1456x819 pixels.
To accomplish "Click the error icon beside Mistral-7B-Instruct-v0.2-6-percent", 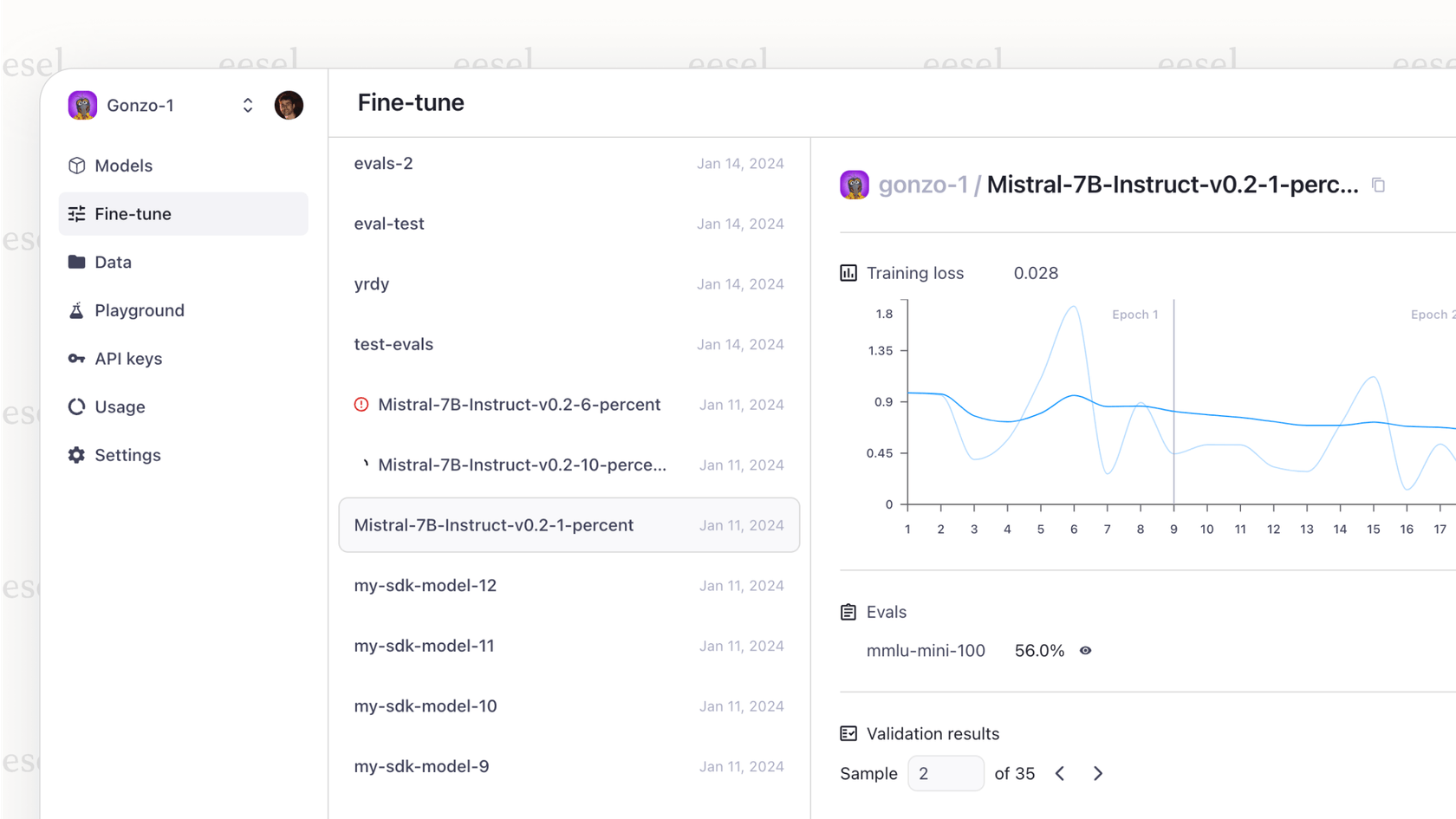I will [x=361, y=404].
